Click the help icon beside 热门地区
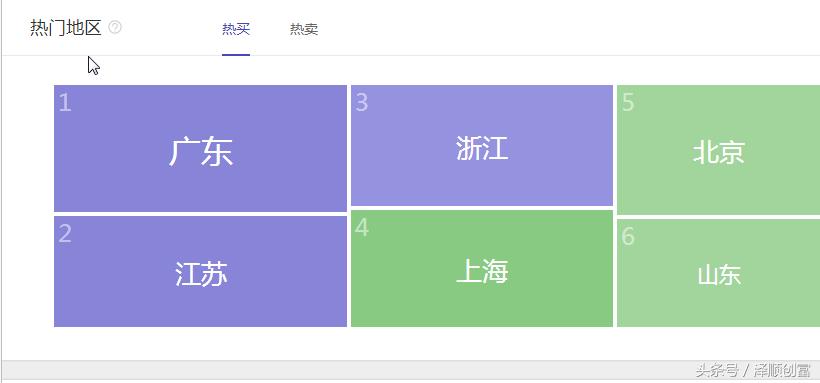This screenshot has height=383, width=820. point(115,27)
